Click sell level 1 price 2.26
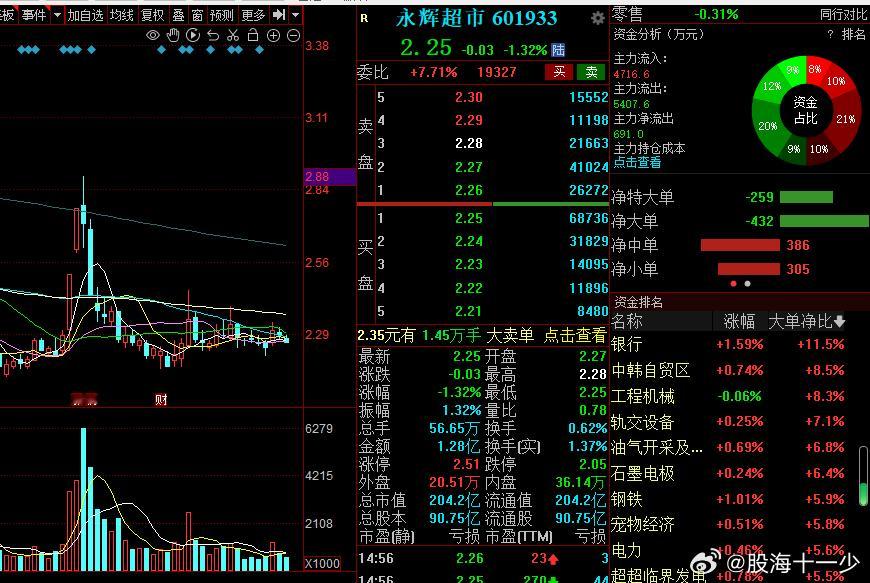870x583 pixels. 469,190
